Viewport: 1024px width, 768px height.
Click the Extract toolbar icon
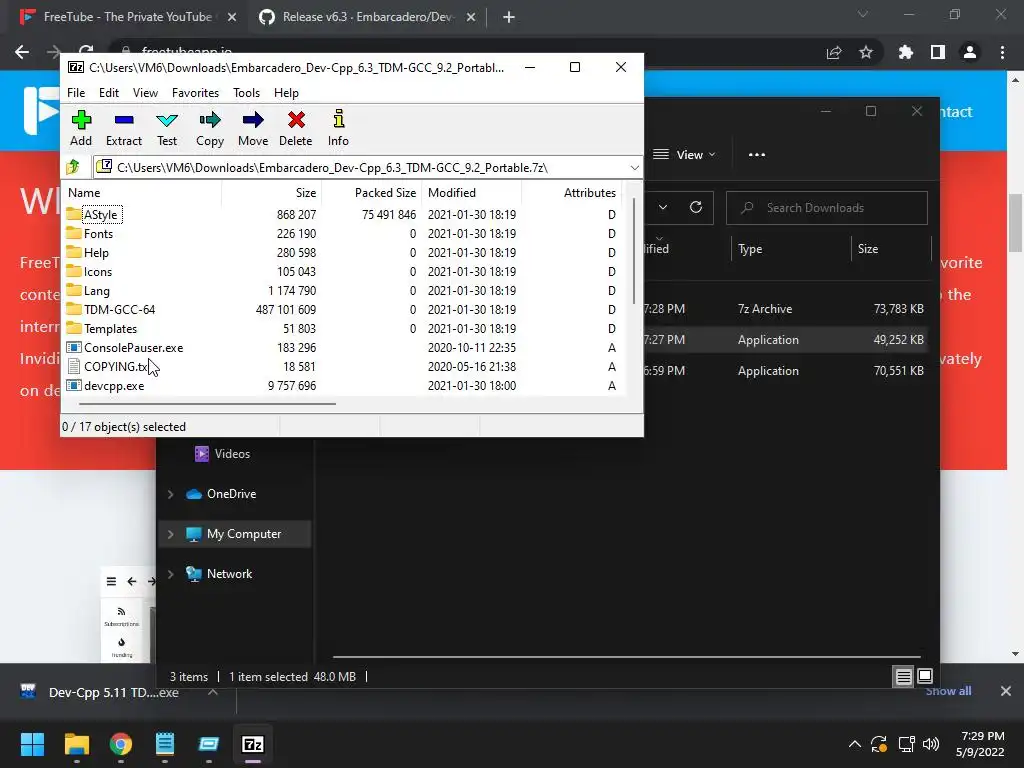(123, 129)
